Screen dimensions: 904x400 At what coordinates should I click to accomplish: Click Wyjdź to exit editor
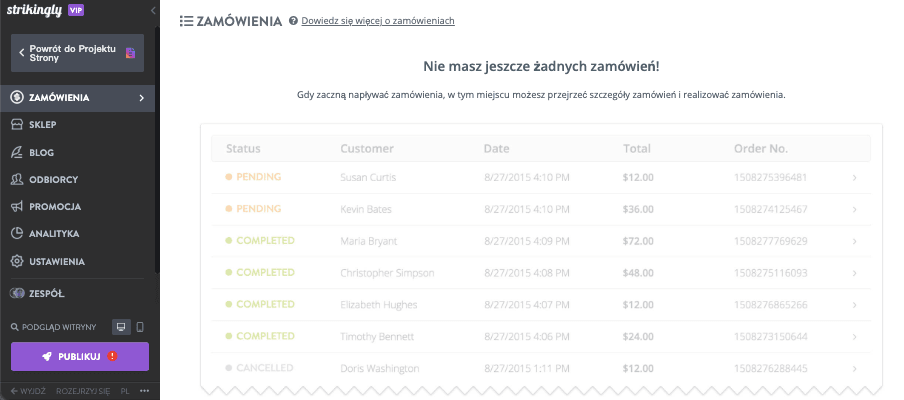click(28, 390)
